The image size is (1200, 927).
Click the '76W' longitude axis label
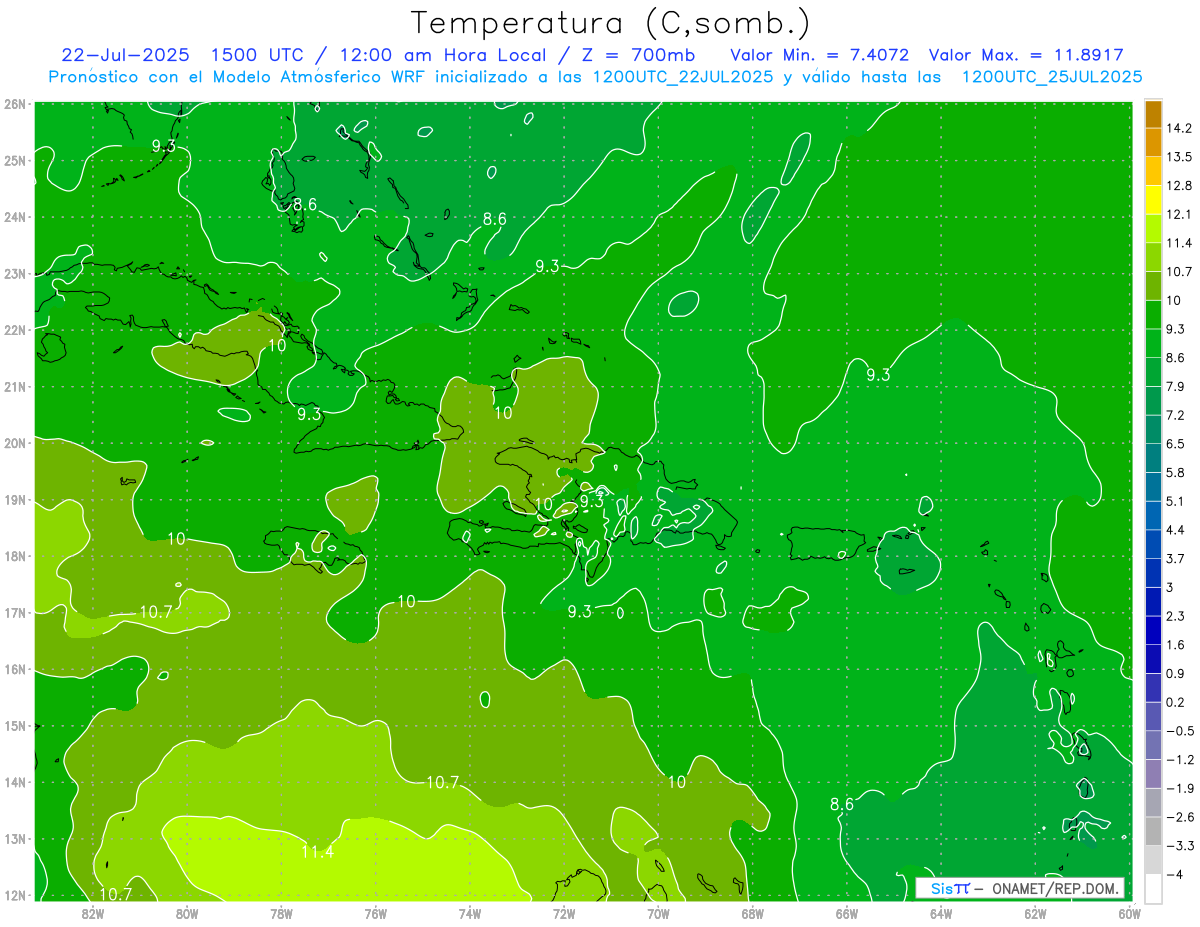(x=376, y=912)
